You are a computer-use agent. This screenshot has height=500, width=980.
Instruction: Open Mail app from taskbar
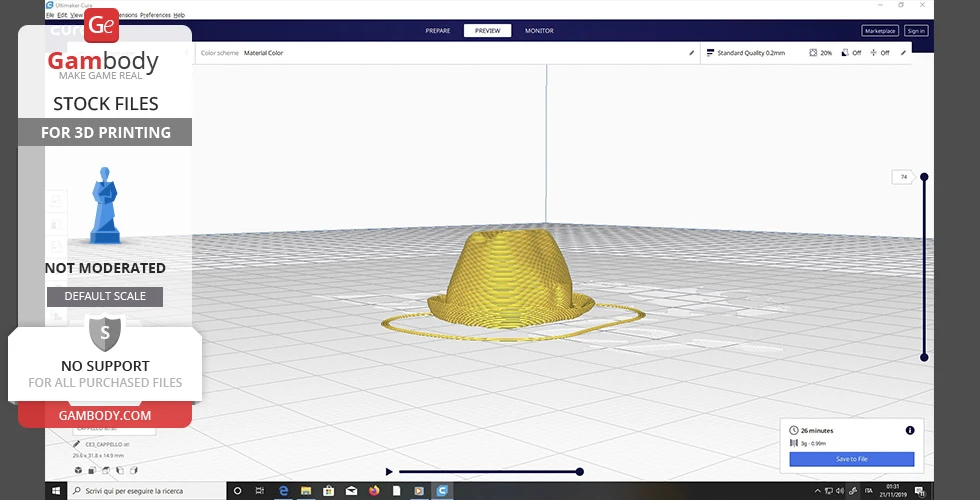coord(351,491)
